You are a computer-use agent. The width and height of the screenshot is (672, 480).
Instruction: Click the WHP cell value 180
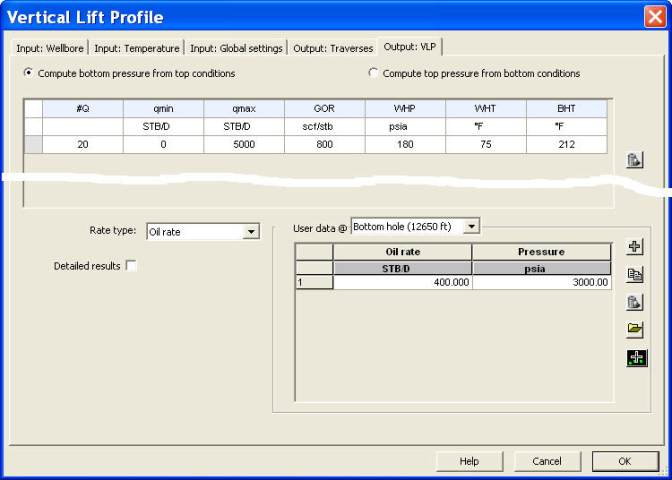[405, 144]
